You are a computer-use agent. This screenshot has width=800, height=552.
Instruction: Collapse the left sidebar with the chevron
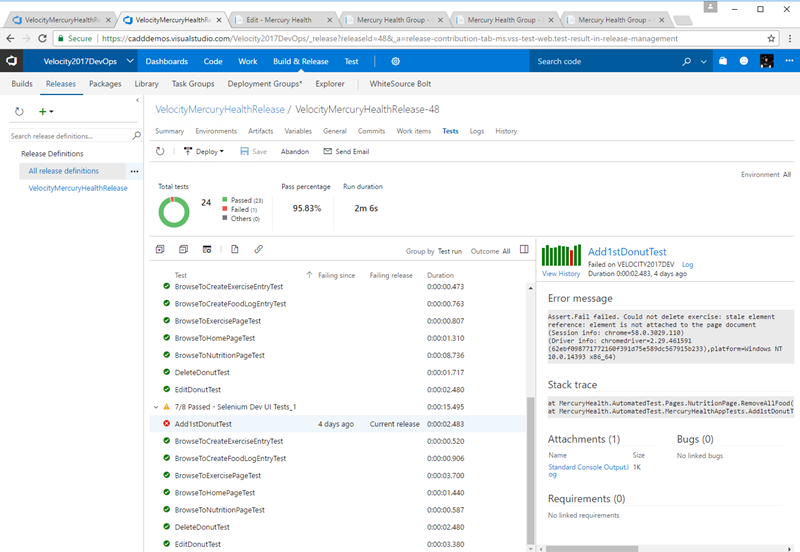(x=137, y=101)
